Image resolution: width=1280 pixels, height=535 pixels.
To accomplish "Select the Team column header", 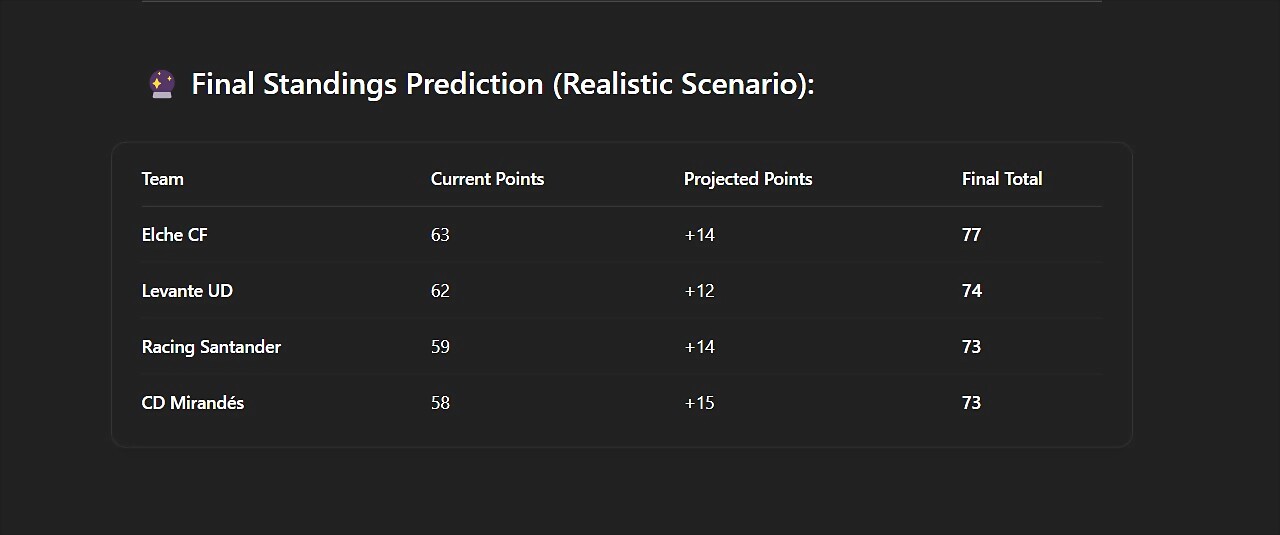I will coord(163,179).
